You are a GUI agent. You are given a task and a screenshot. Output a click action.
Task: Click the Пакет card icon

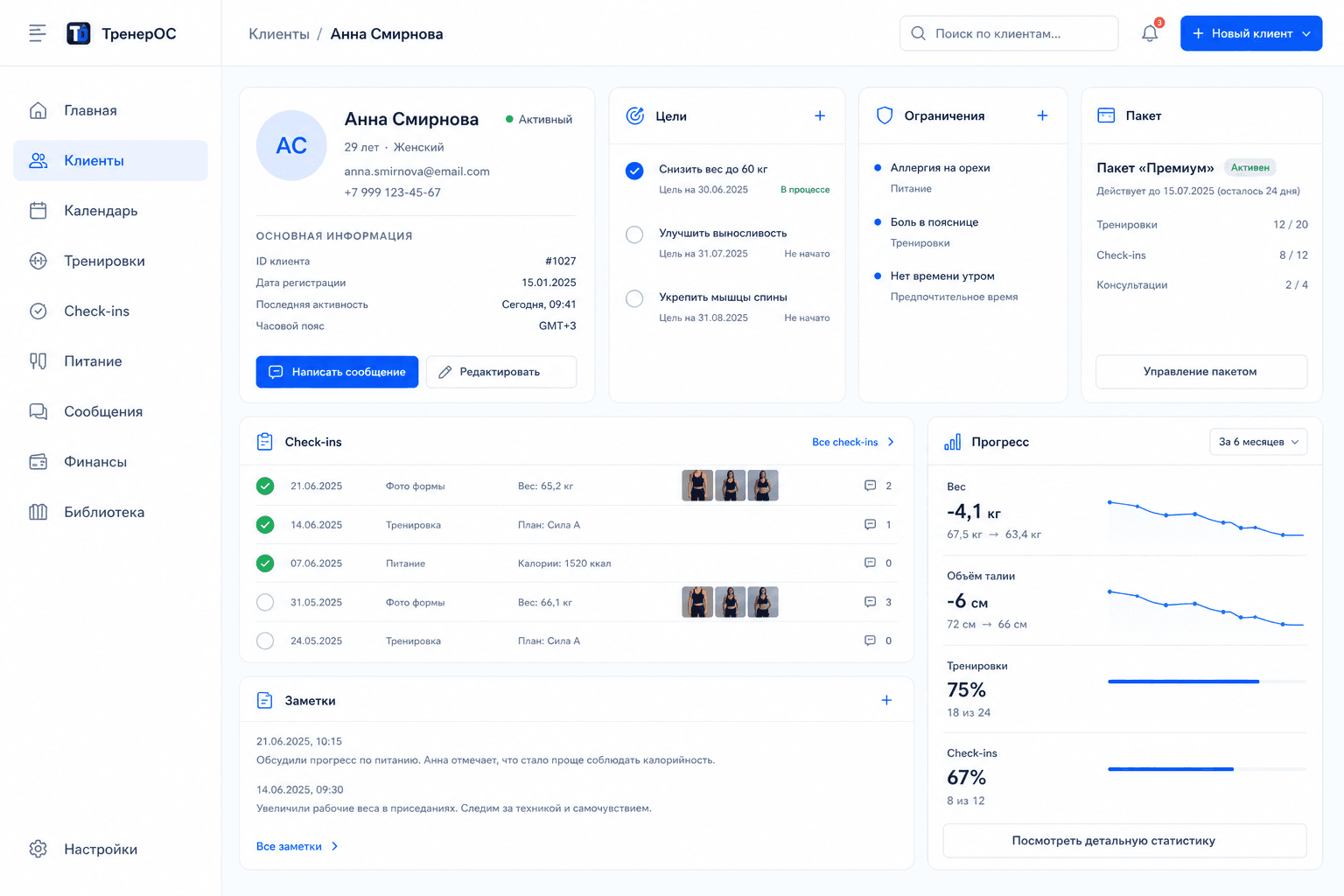point(1106,115)
